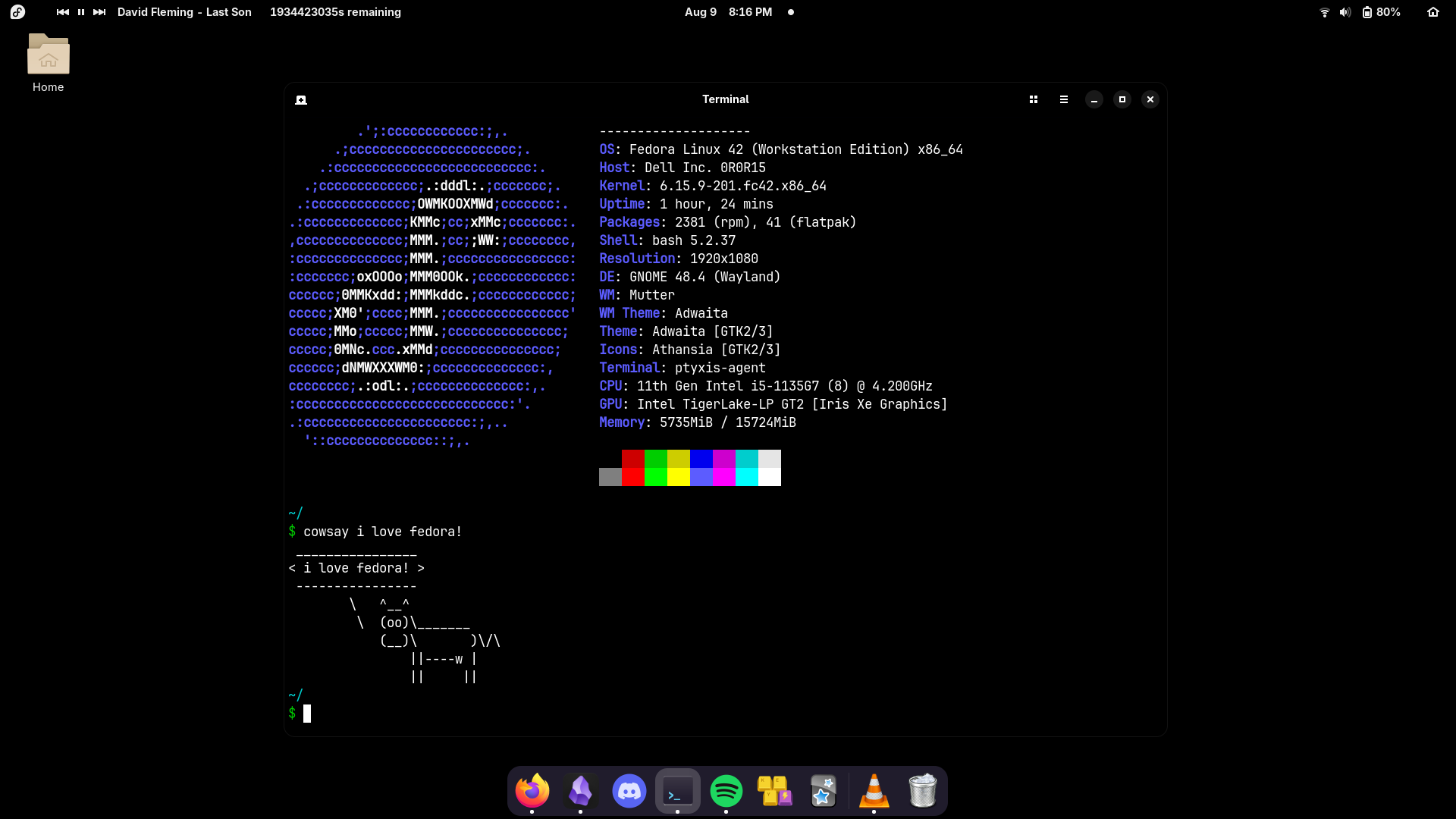1456x819 pixels.
Task: Click the bright magenta color block
Action: 724,477
